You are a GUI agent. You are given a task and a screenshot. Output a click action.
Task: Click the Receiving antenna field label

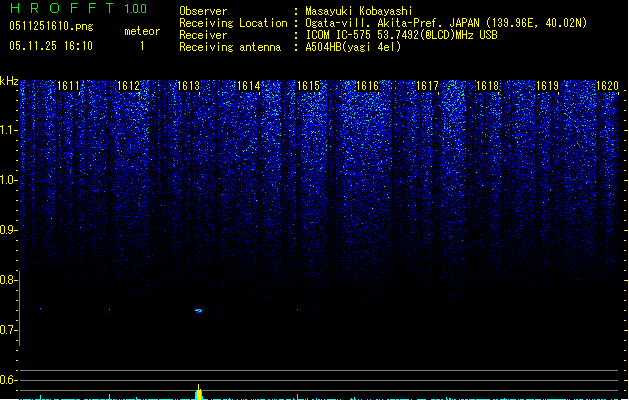click(230, 47)
